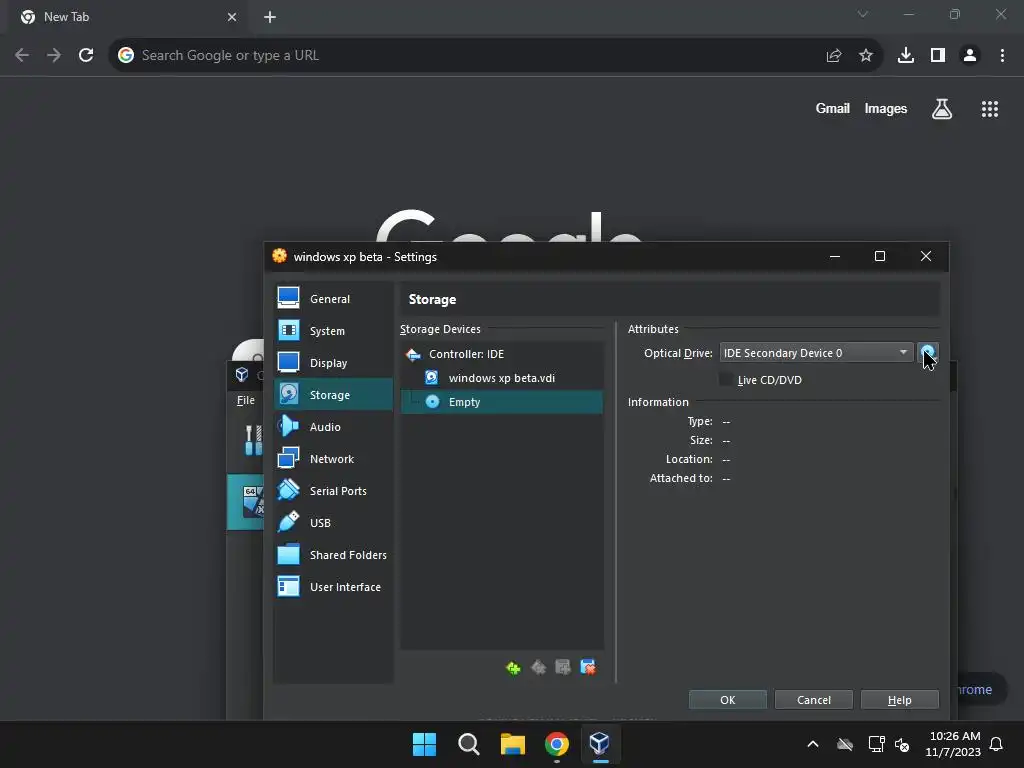Show hidden system tray icons
The image size is (1024, 768).
(813, 744)
